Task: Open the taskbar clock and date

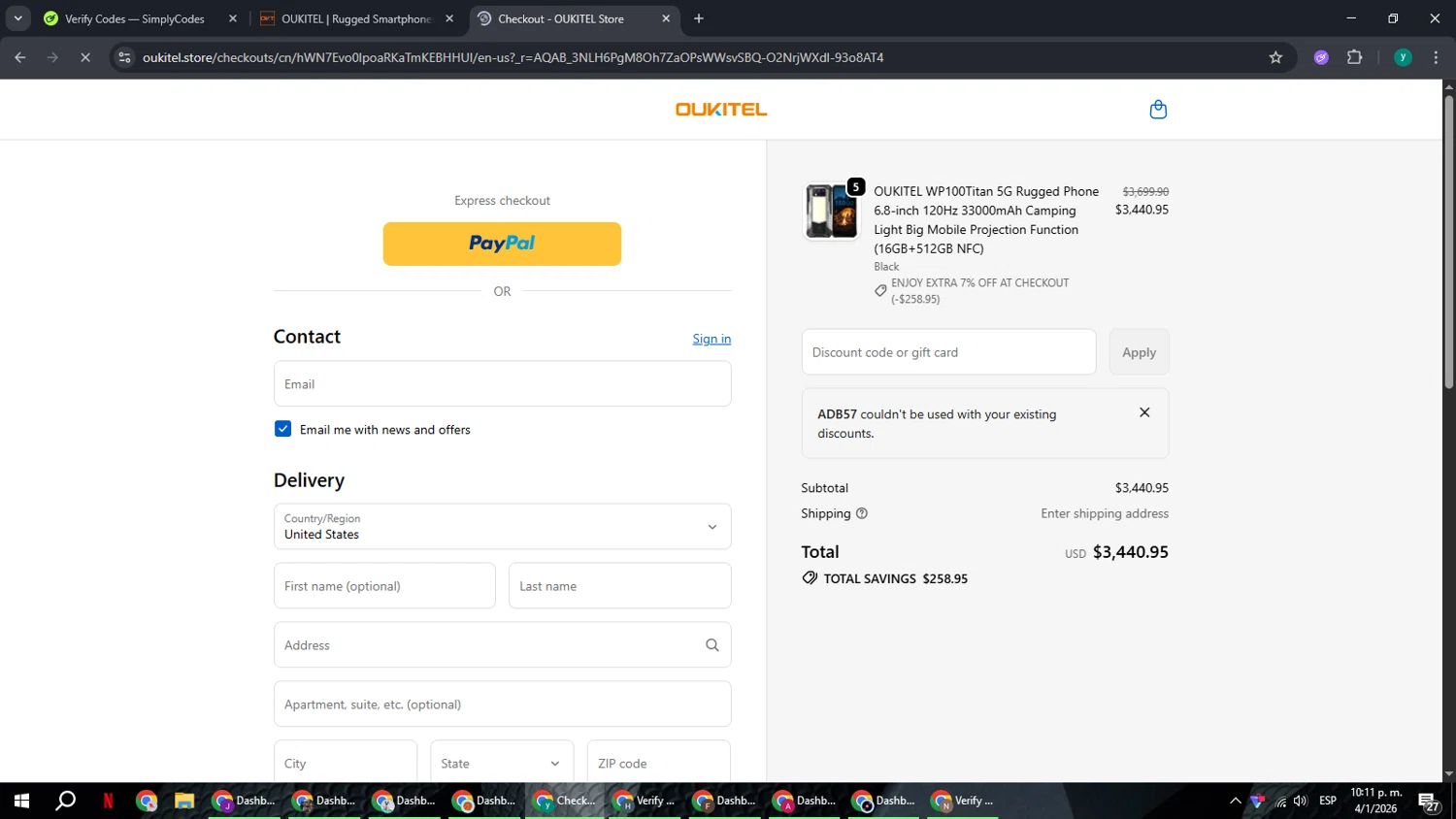Action: point(1375,801)
